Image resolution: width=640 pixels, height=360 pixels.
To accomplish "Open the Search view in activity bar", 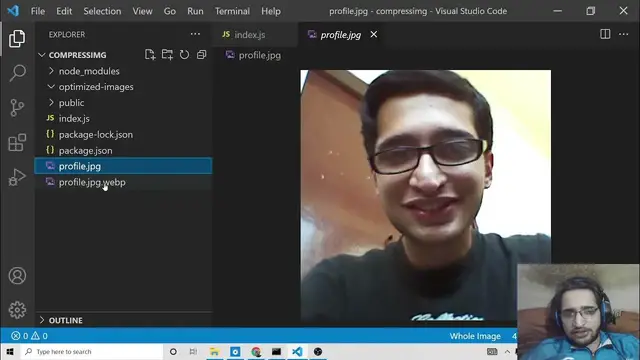I will (17, 73).
